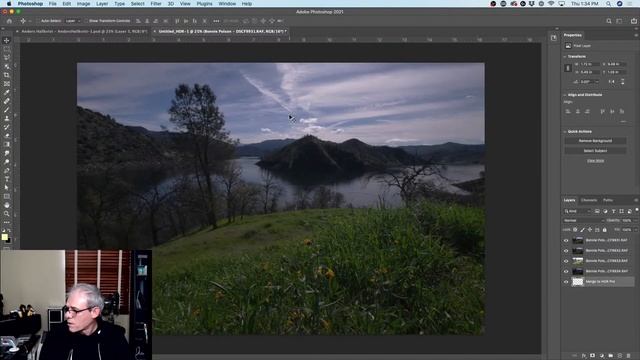Open the Filter menu
Viewport: 640px width, 360px height.
156,4
